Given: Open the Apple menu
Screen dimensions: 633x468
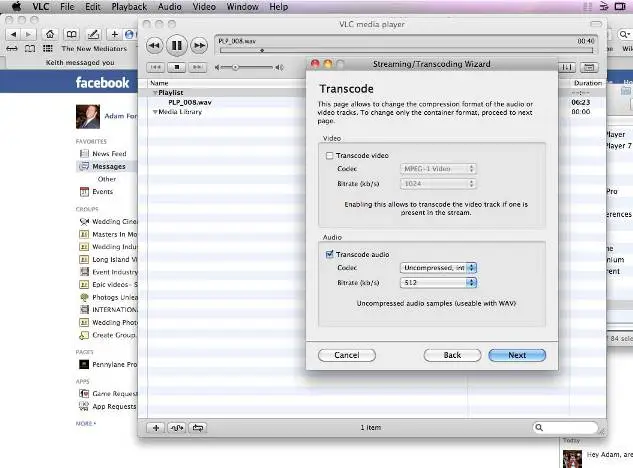Looking at the screenshot, I should (17, 6).
